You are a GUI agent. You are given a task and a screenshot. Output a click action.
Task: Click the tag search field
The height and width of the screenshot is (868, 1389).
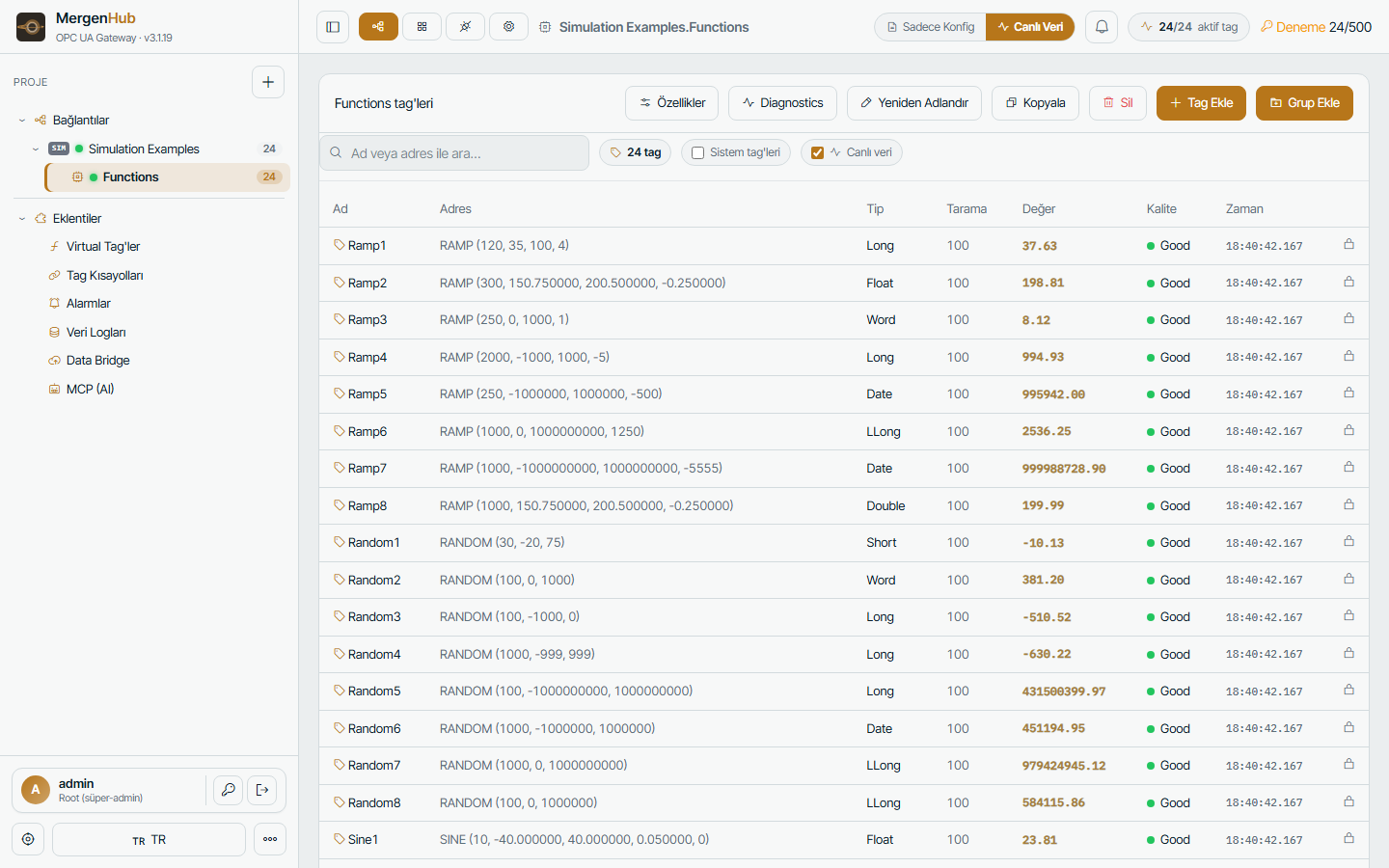(454, 153)
